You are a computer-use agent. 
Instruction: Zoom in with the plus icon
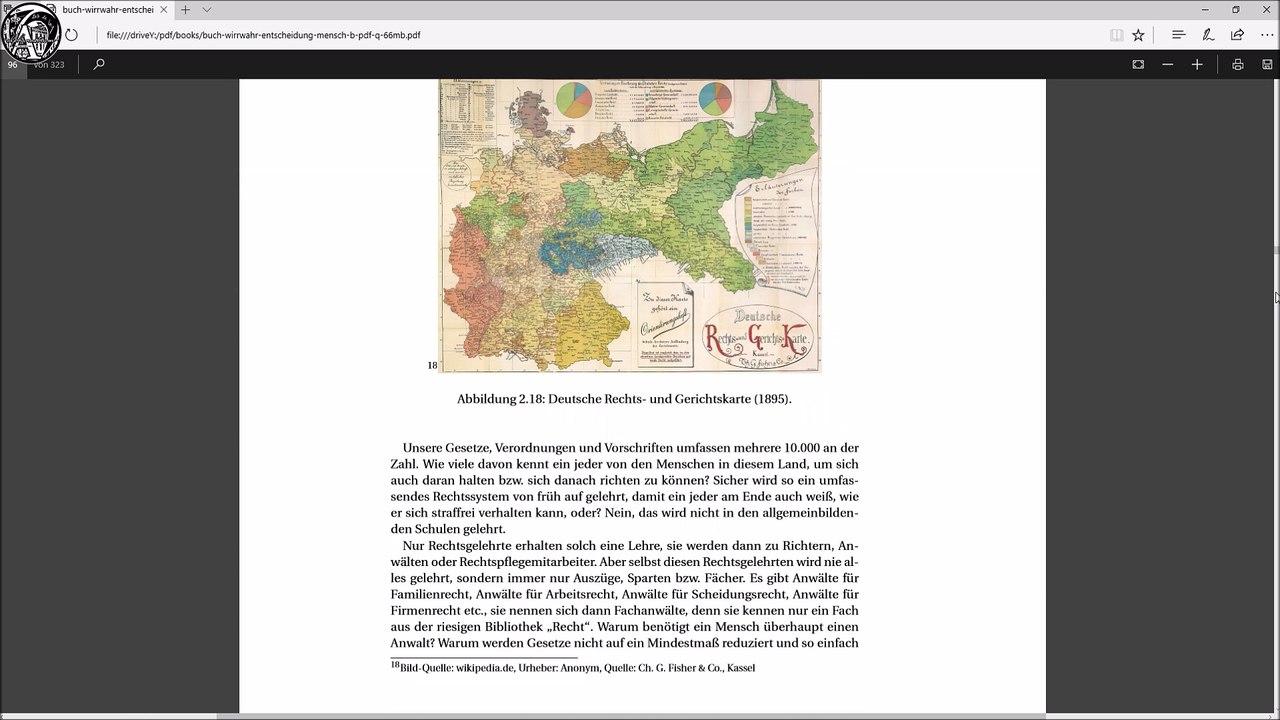coord(1197,64)
